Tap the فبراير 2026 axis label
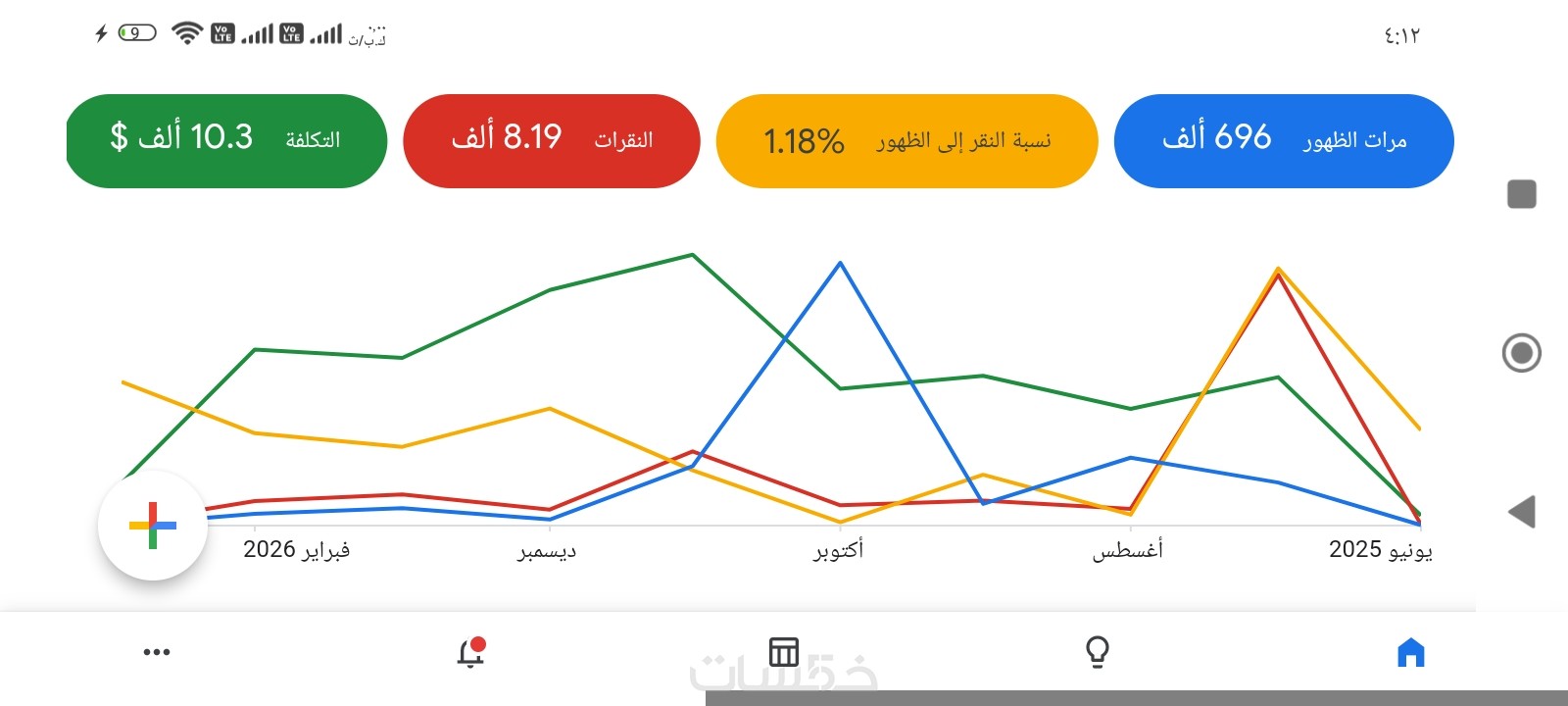Image resolution: width=1568 pixels, height=706 pixels. 296,550
